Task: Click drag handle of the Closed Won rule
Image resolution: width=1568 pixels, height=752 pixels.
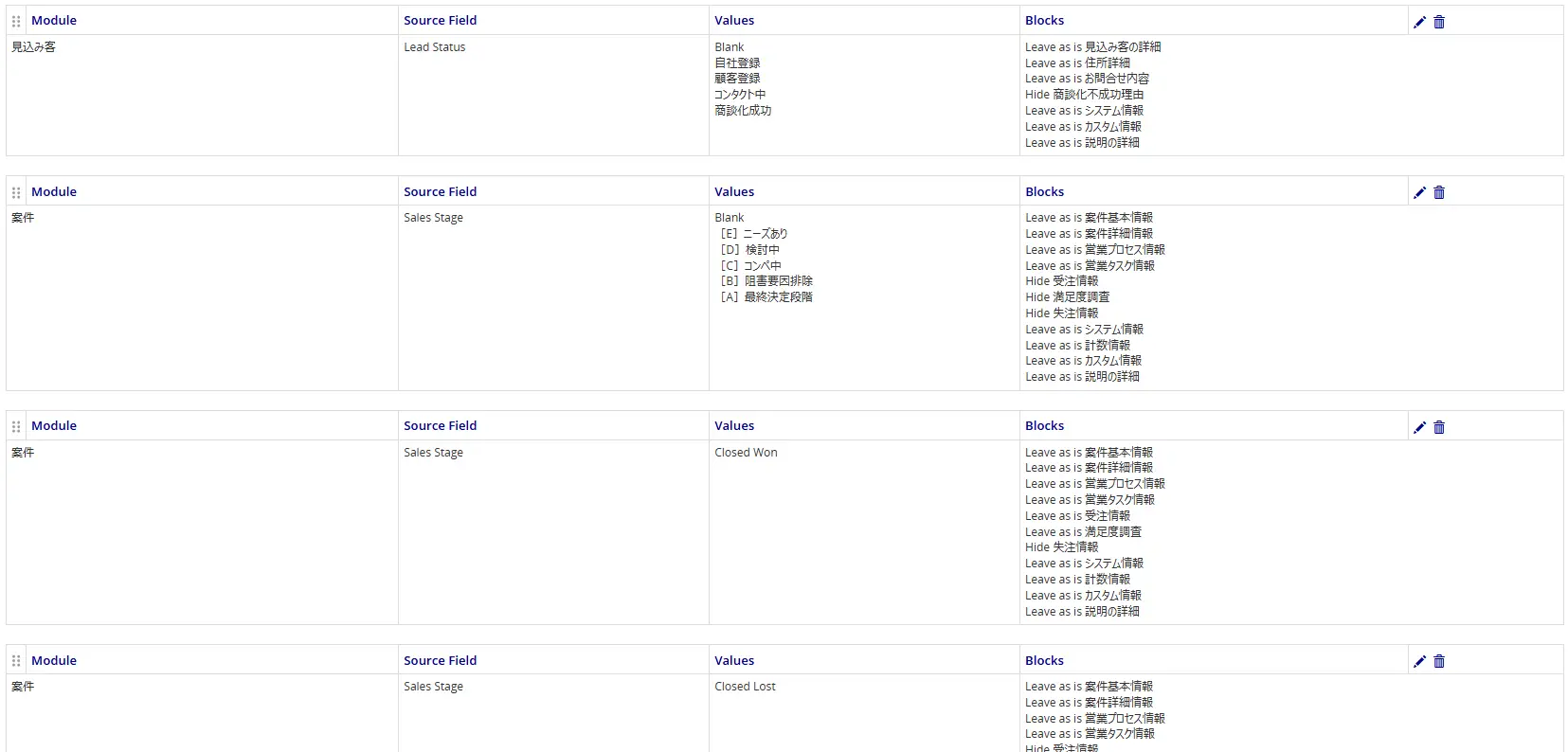Action: (16, 426)
